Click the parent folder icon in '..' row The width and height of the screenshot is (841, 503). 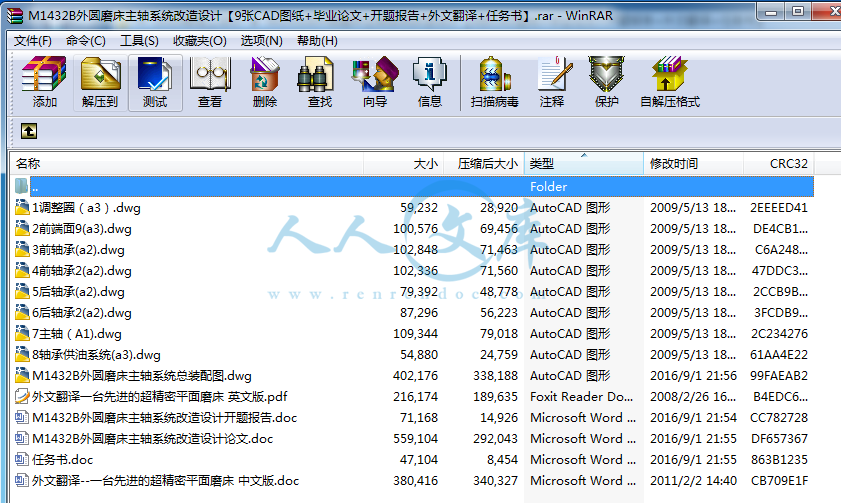(x=21, y=186)
